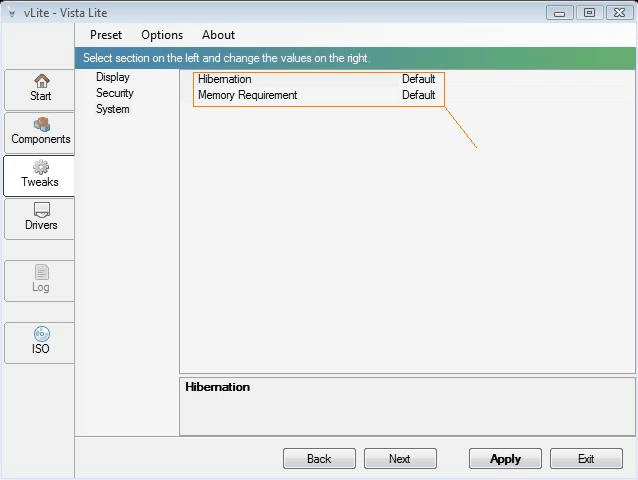
Task: Change the Memory Requirement Default value
Action: pyautogui.click(x=418, y=95)
